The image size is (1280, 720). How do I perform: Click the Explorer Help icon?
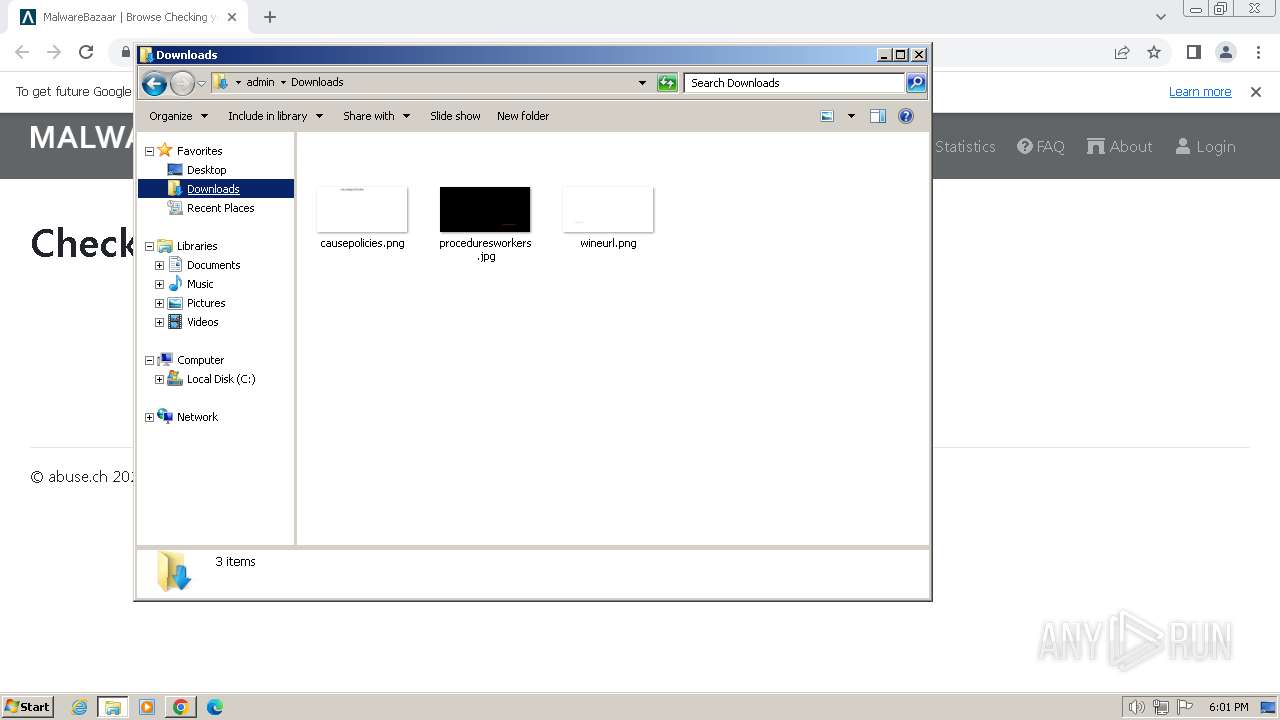(906, 116)
